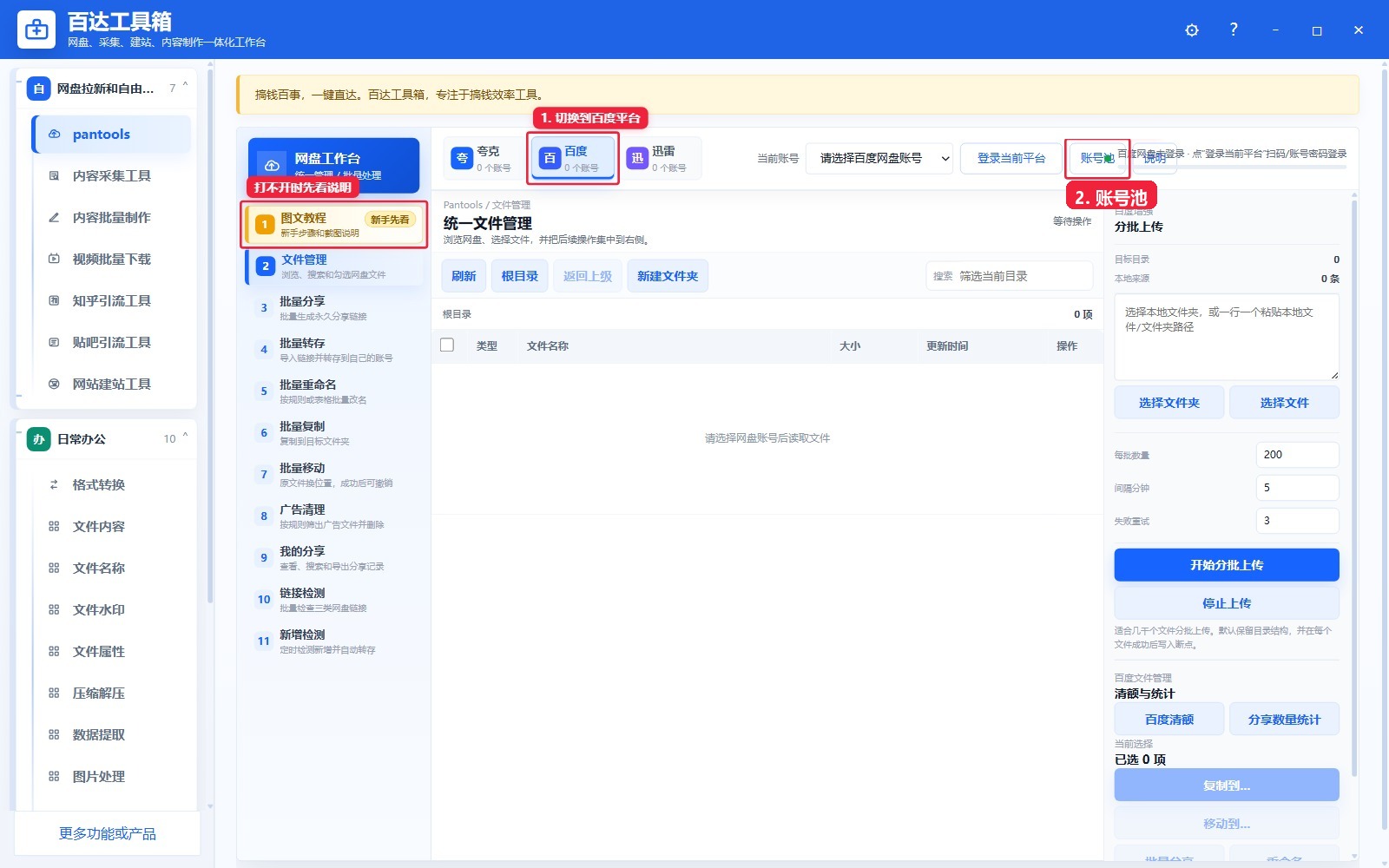Viewport: 1389px width, 868px height.
Task: Open settings gear in title bar
Action: pos(1192,30)
